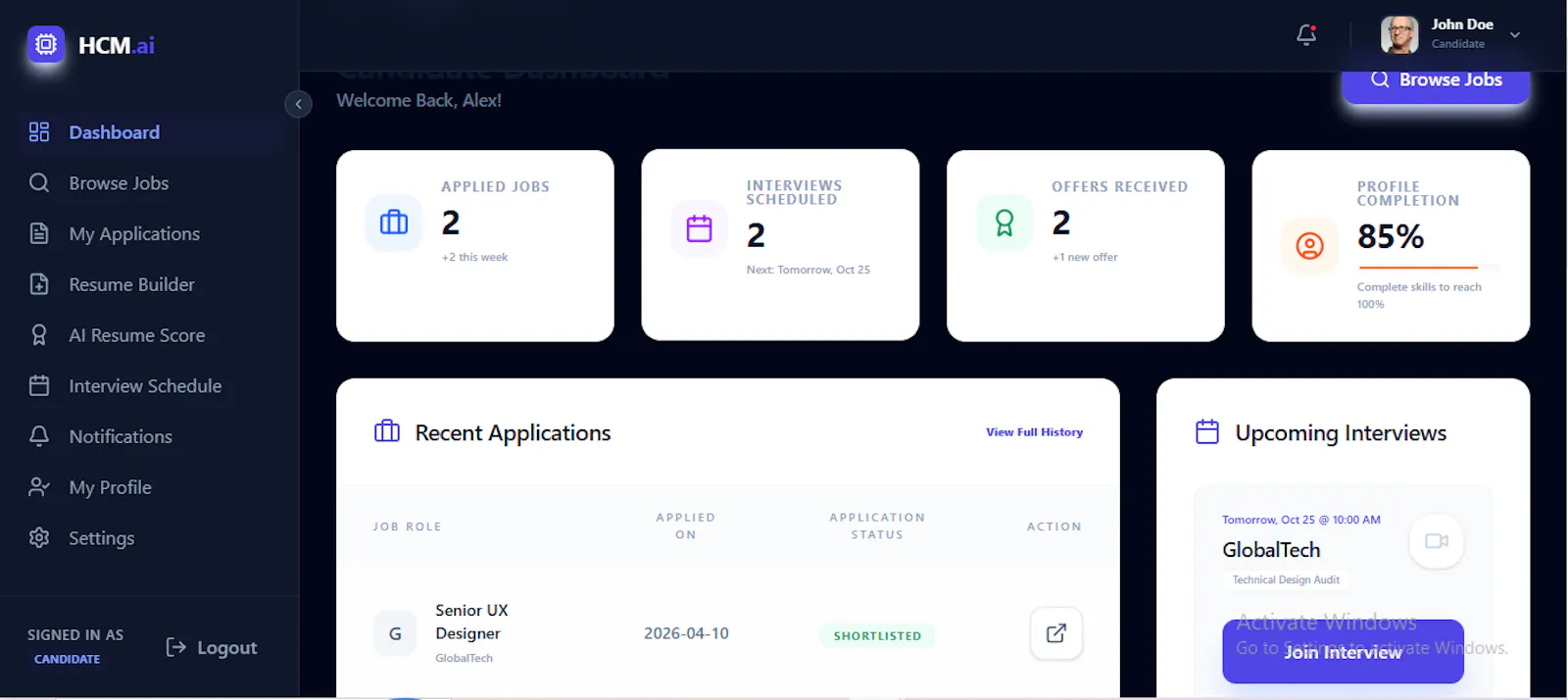This screenshot has height=700, width=1568.
Task: Click the 85% profile completion value
Action: point(1390,236)
